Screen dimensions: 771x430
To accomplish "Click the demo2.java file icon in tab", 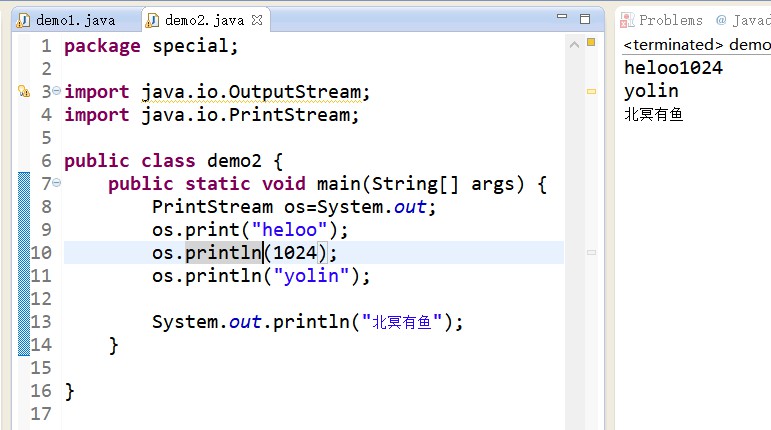I will [x=152, y=21].
